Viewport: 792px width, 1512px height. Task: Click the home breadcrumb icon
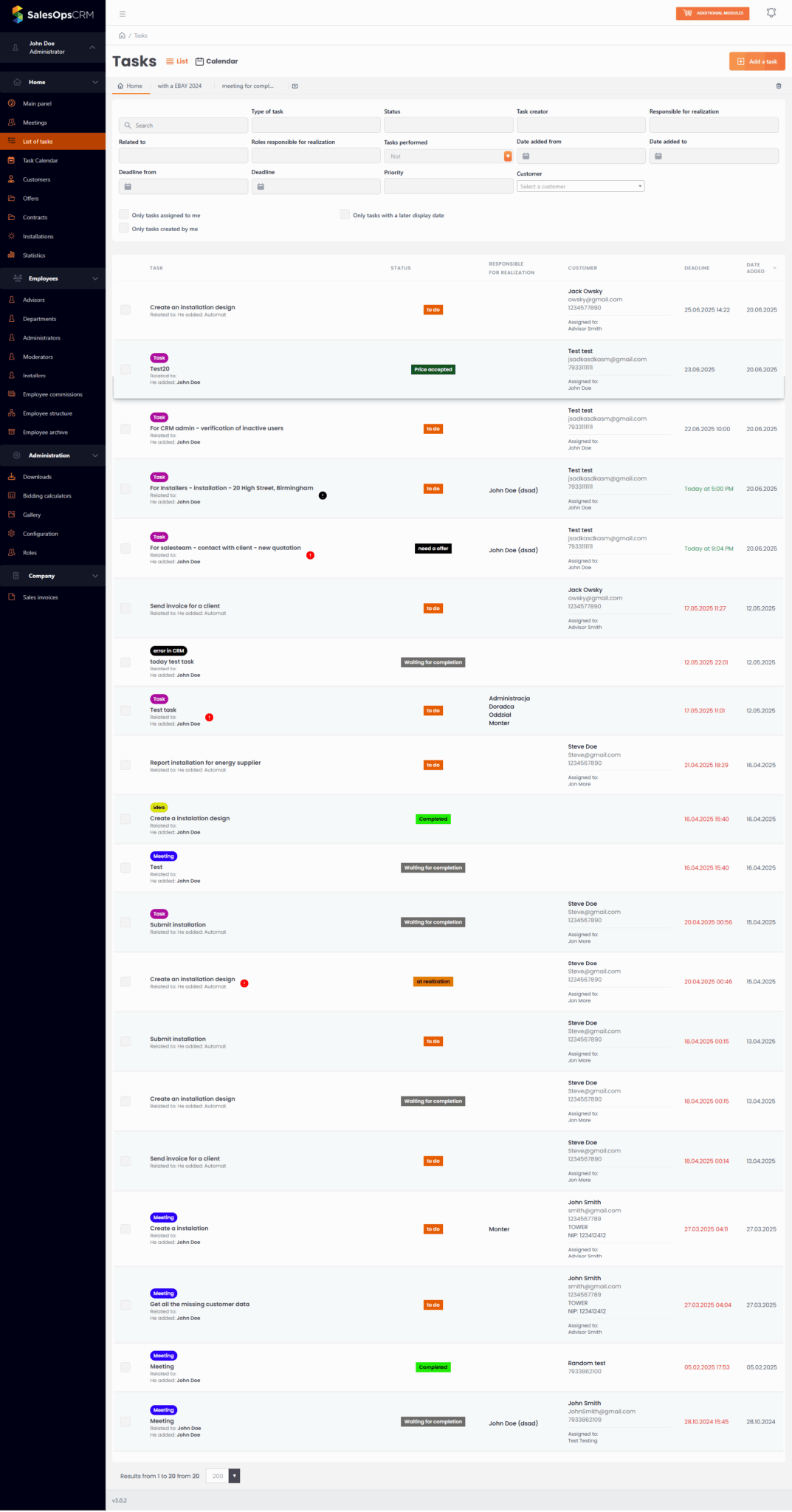122,35
